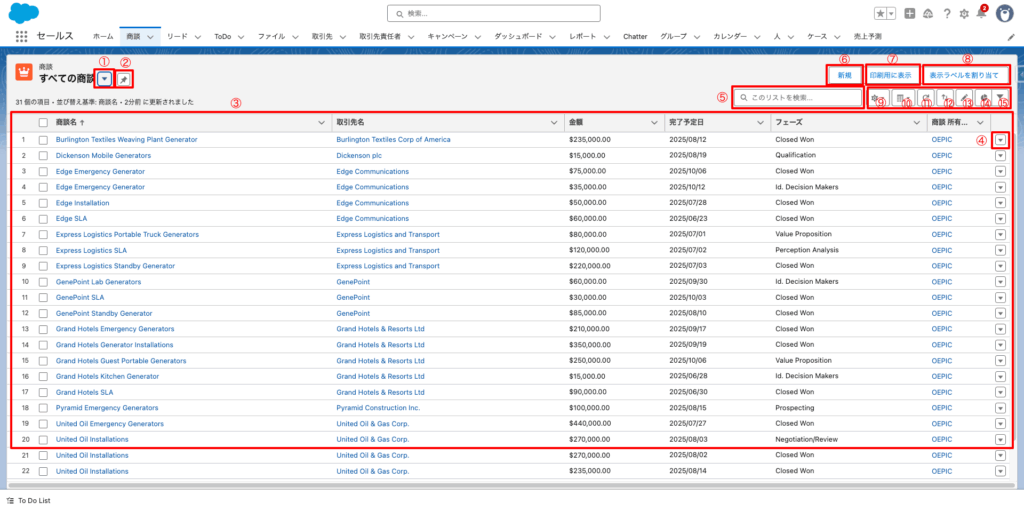Screen dimensions: 1024x511
Task: Focus the このリストを検索 field
Action: (800, 98)
